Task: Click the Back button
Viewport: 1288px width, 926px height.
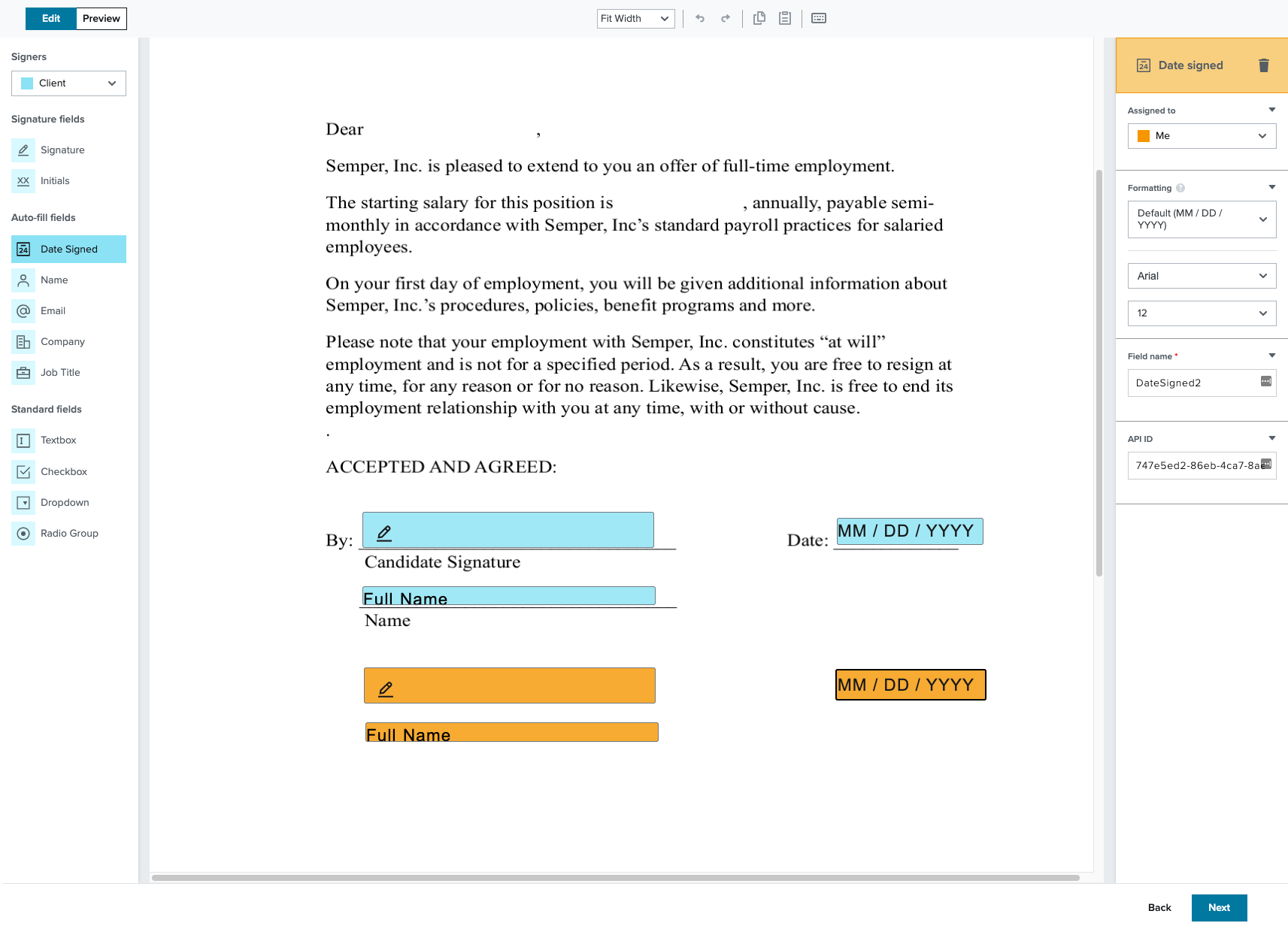Action: (1159, 907)
